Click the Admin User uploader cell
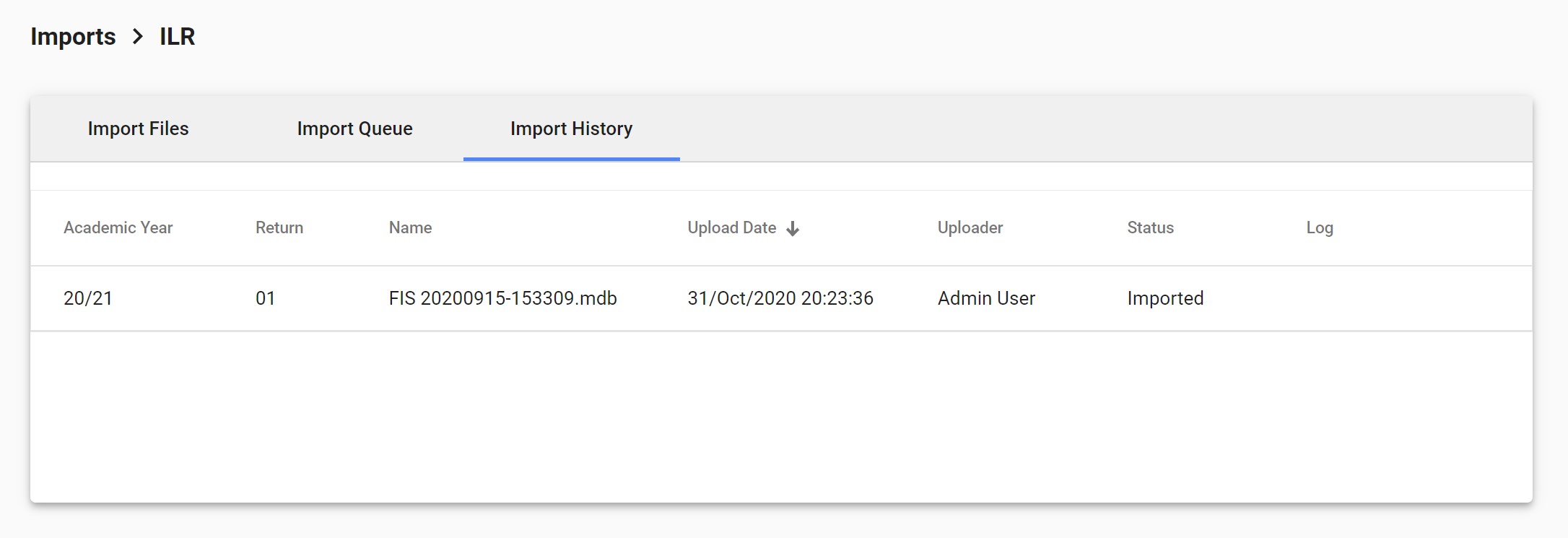1568x538 pixels. 986,298
